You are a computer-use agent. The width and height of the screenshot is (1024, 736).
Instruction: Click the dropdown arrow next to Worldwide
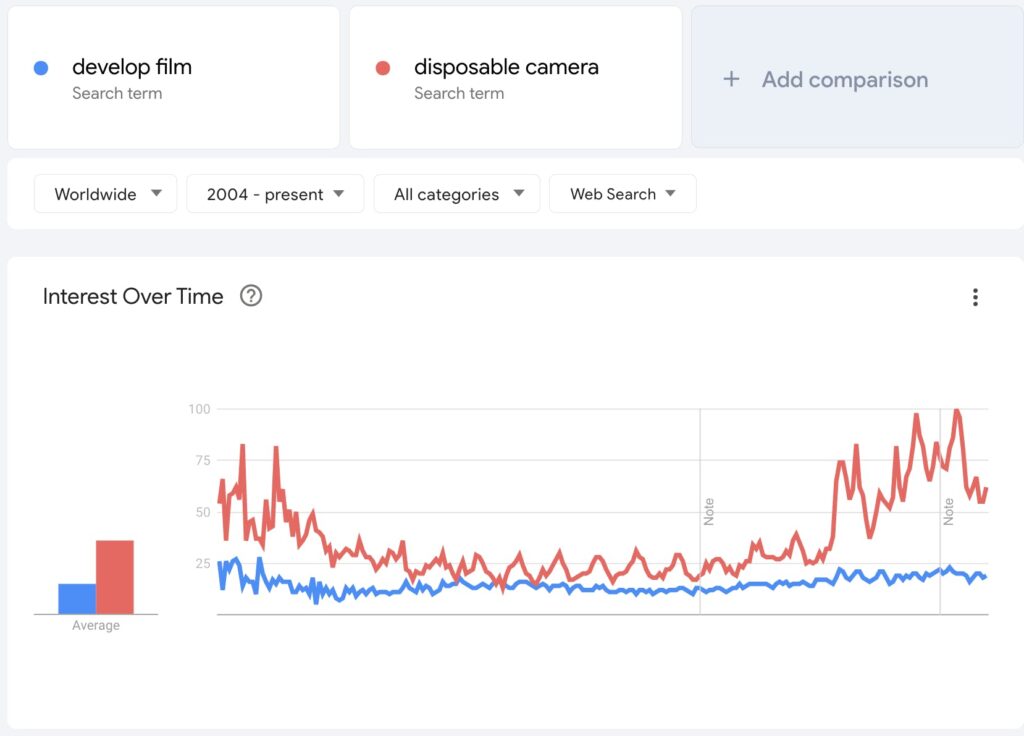pyautogui.click(x=156, y=193)
